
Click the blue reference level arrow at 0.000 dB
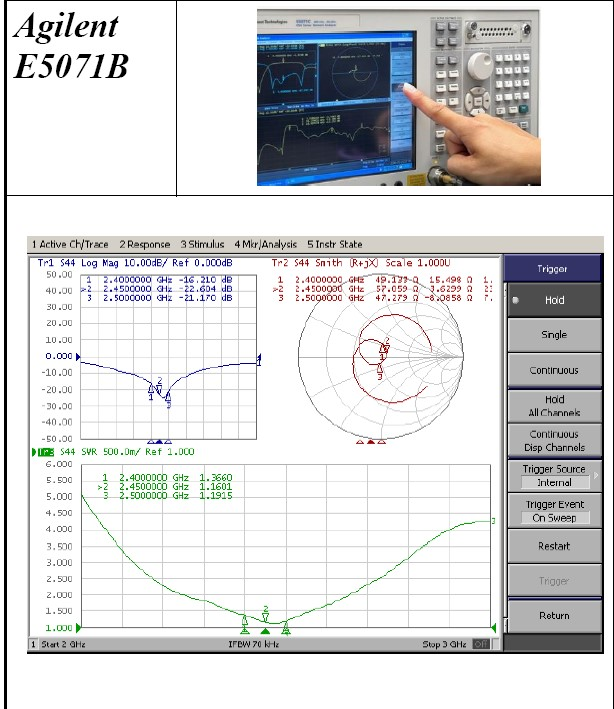point(81,357)
